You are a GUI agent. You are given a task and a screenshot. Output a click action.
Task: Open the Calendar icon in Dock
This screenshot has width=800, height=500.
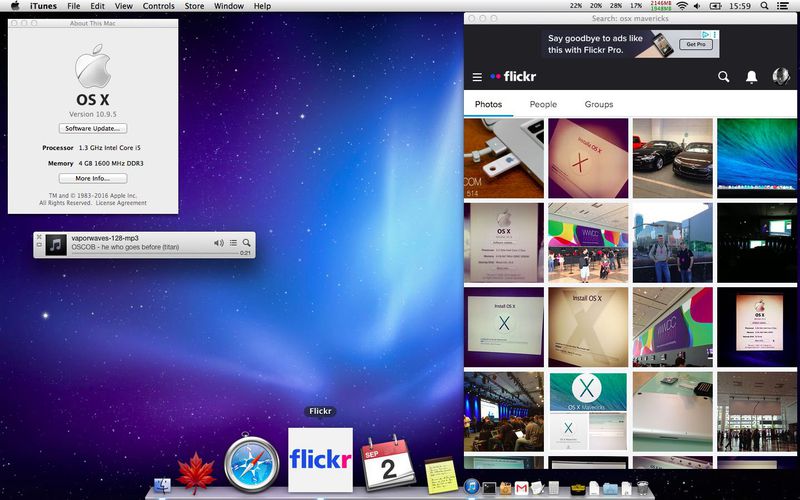click(x=388, y=462)
